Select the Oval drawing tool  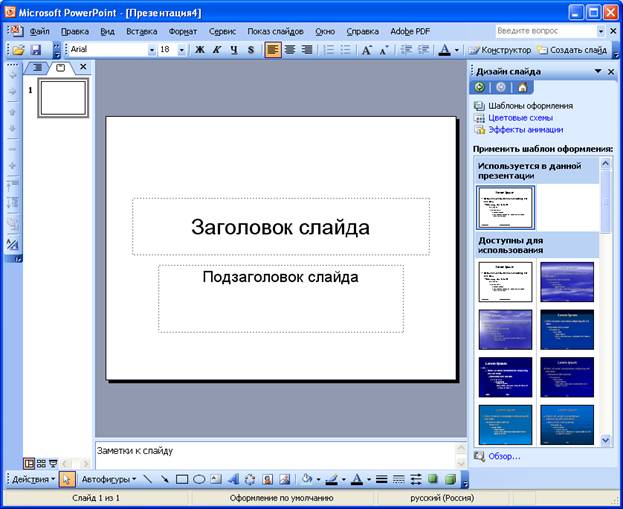199,480
